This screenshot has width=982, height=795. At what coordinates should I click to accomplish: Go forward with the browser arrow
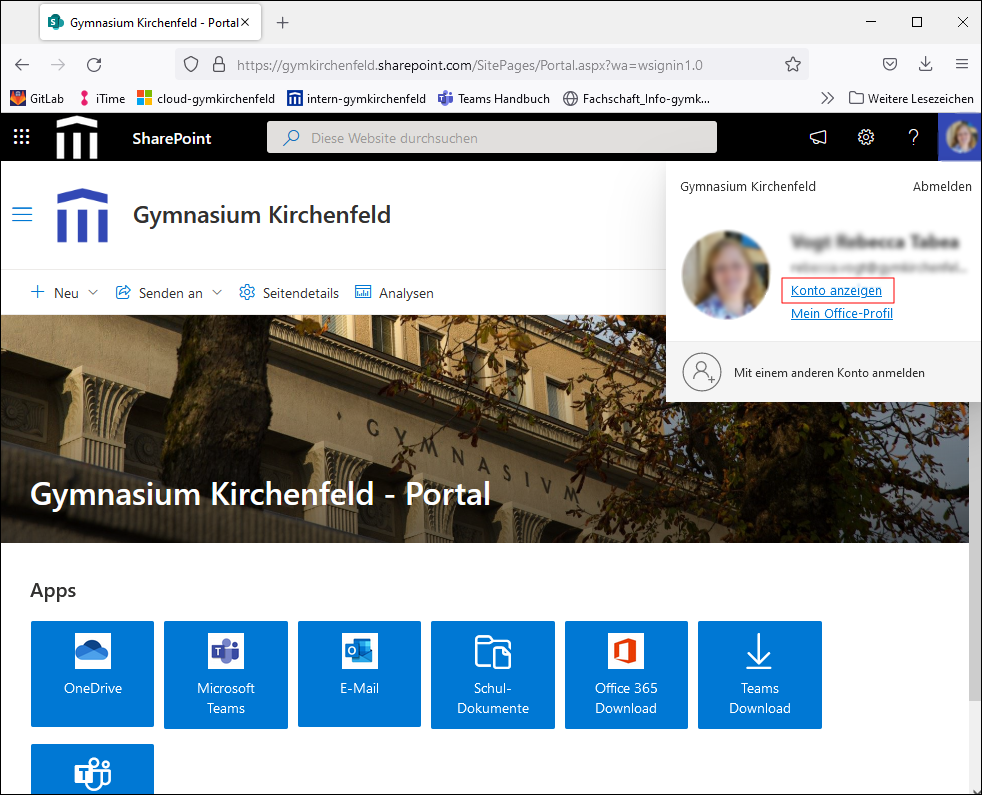(58, 65)
